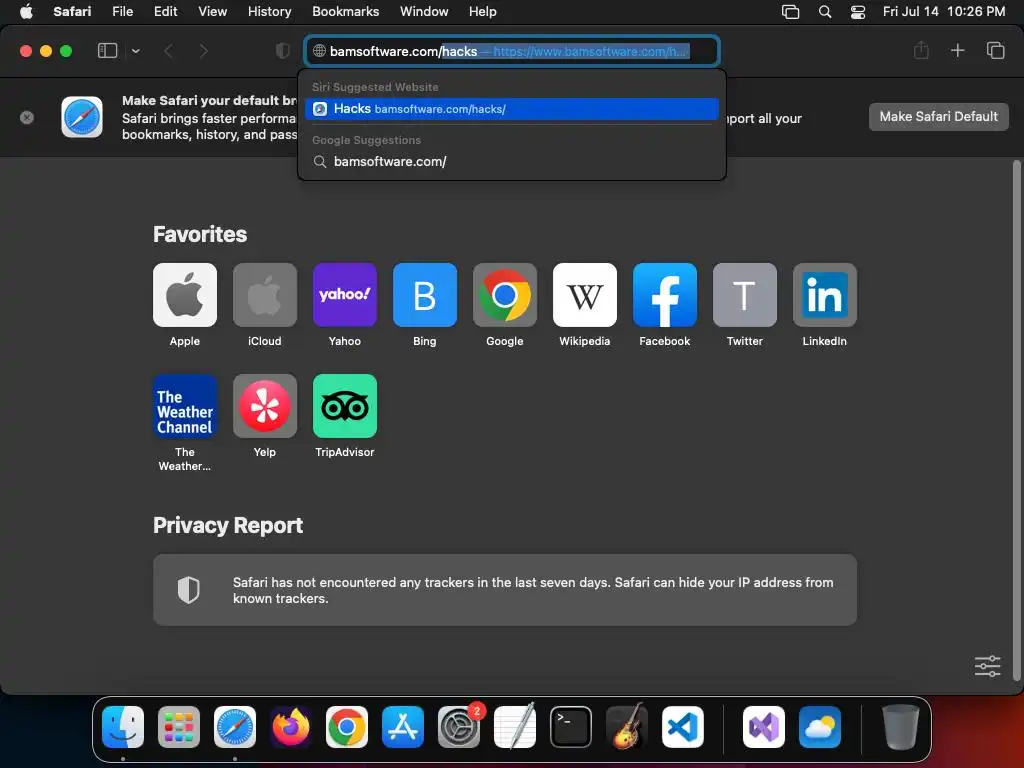Select the Hacks bamsoftware.com/hacks/ suggestion

[512, 109]
